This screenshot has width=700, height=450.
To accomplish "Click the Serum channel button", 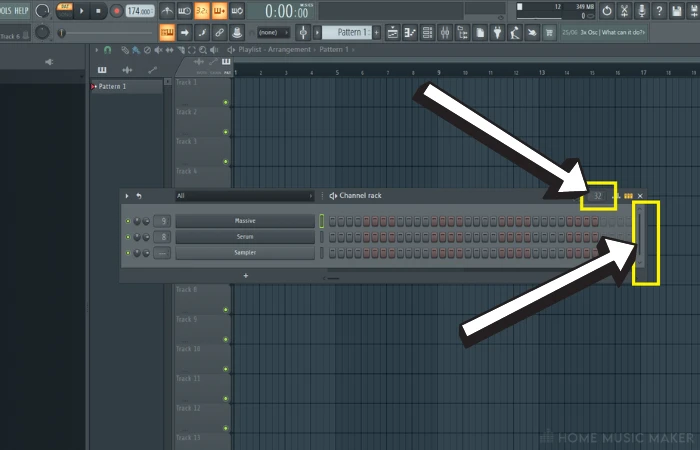I will pos(245,237).
